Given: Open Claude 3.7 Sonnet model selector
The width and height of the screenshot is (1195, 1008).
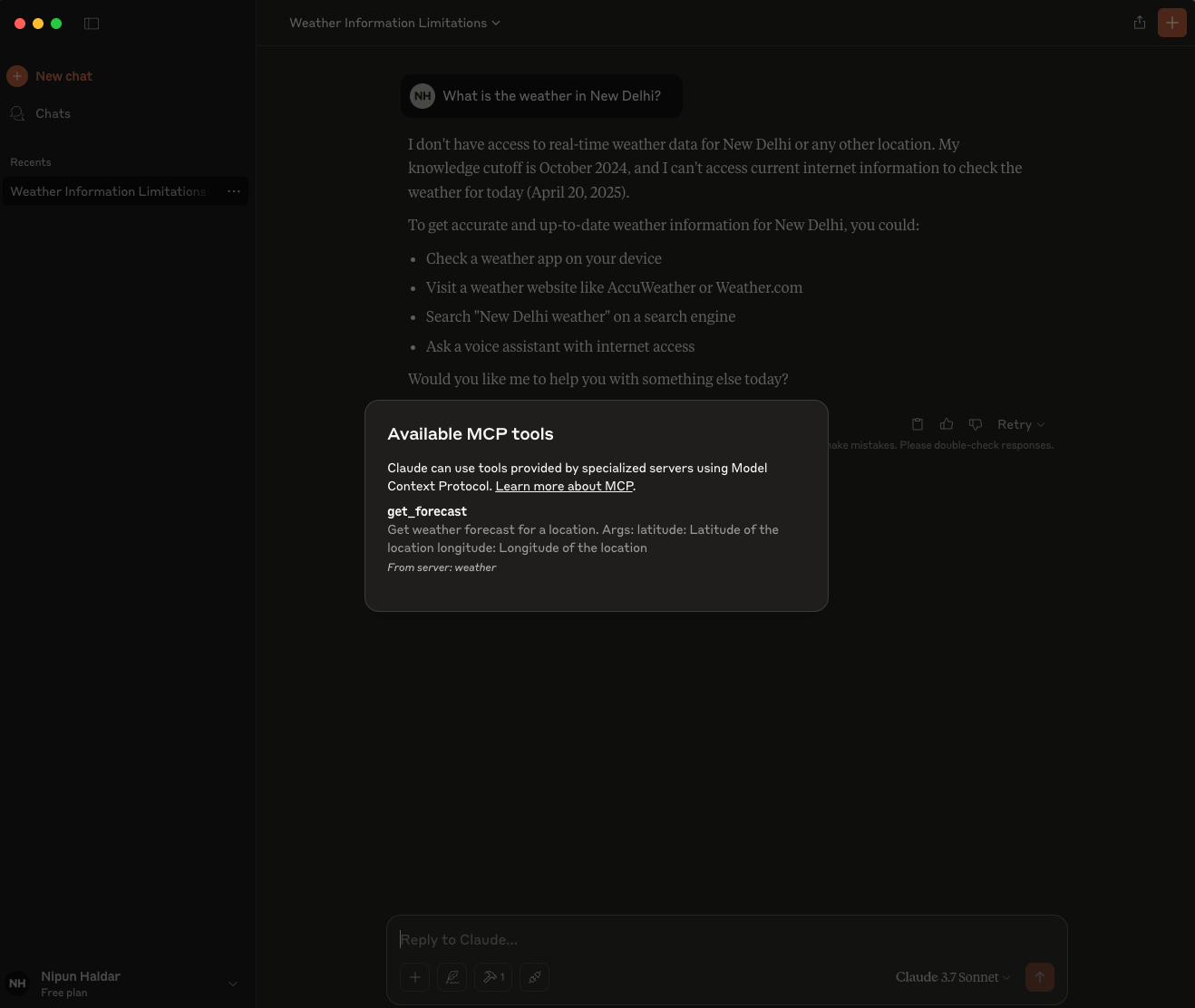Looking at the screenshot, I should pos(952,977).
